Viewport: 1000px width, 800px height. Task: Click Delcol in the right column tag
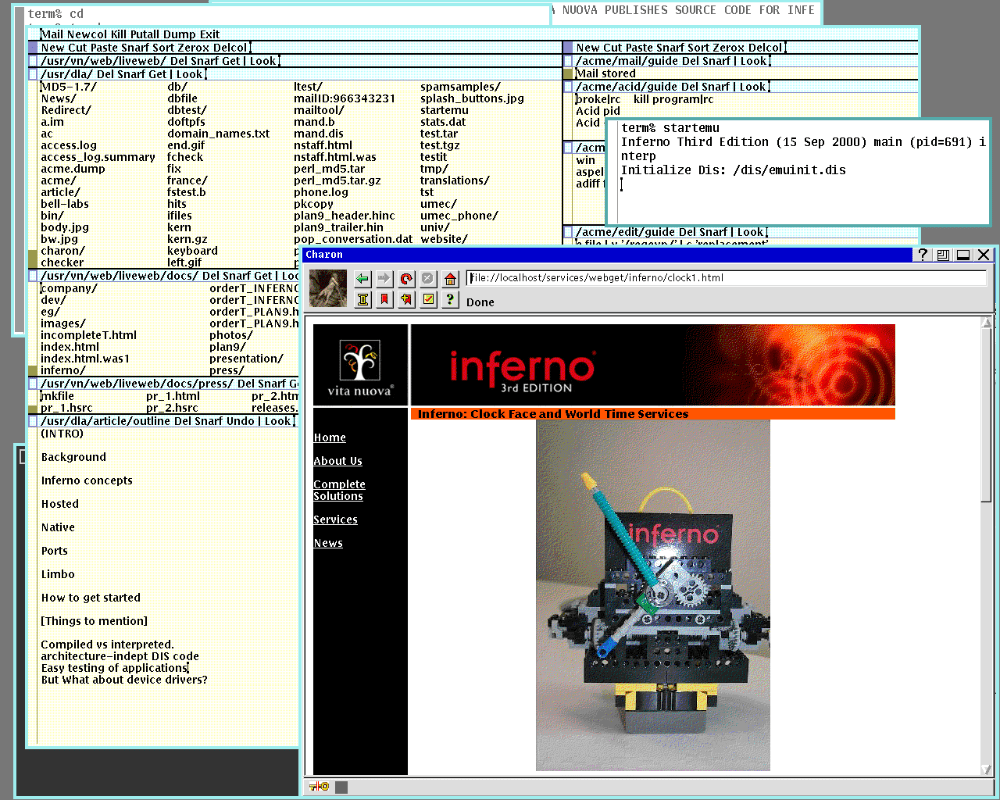coord(765,48)
